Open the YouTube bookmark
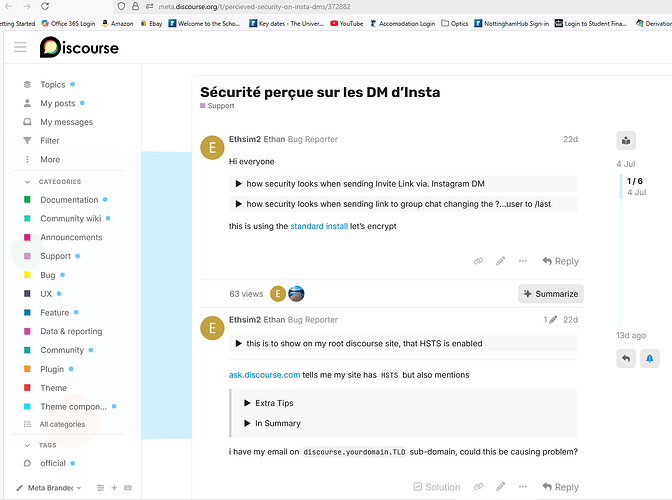The height and width of the screenshot is (500, 672). click(x=347, y=24)
